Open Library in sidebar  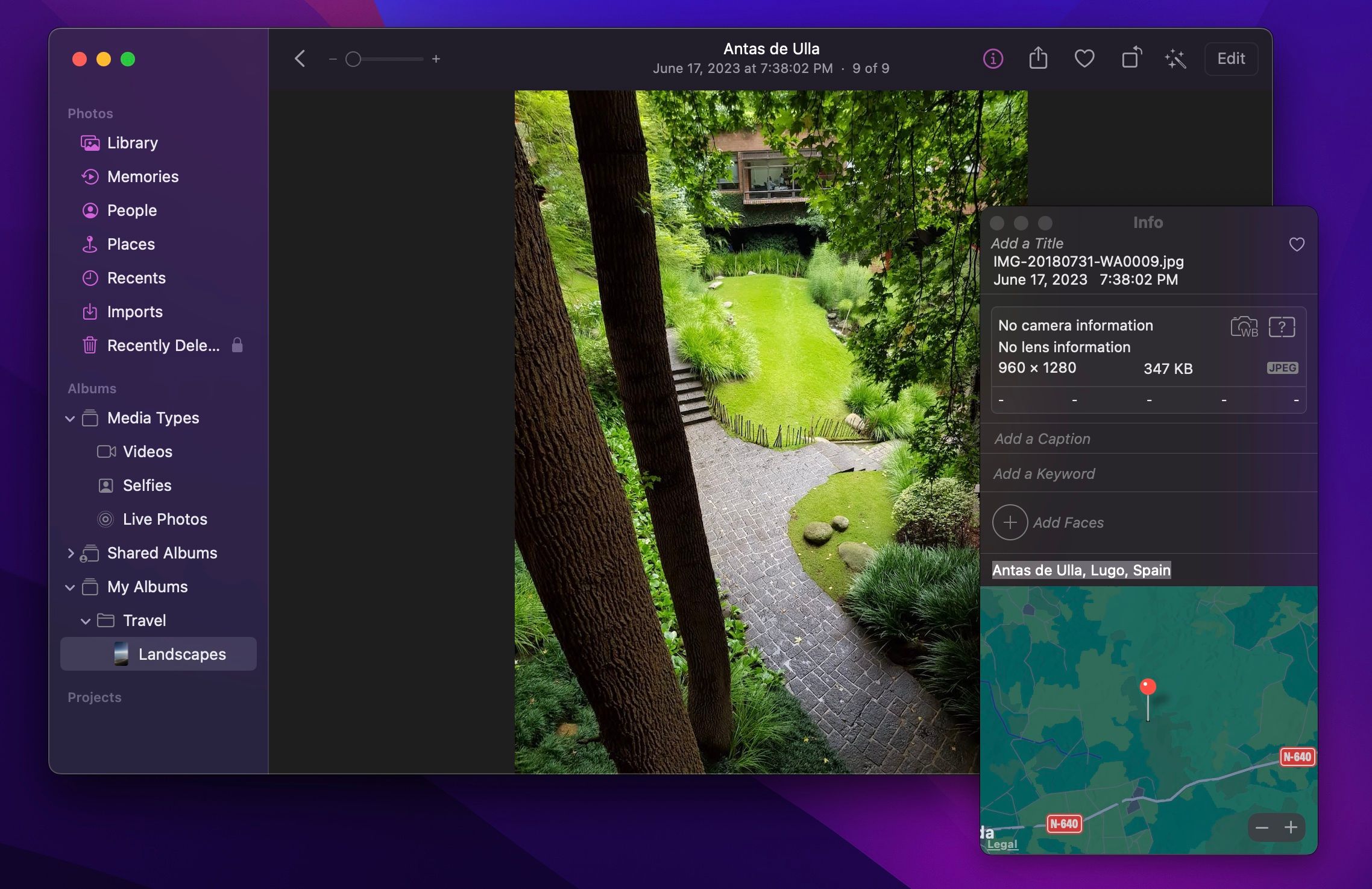(132, 143)
